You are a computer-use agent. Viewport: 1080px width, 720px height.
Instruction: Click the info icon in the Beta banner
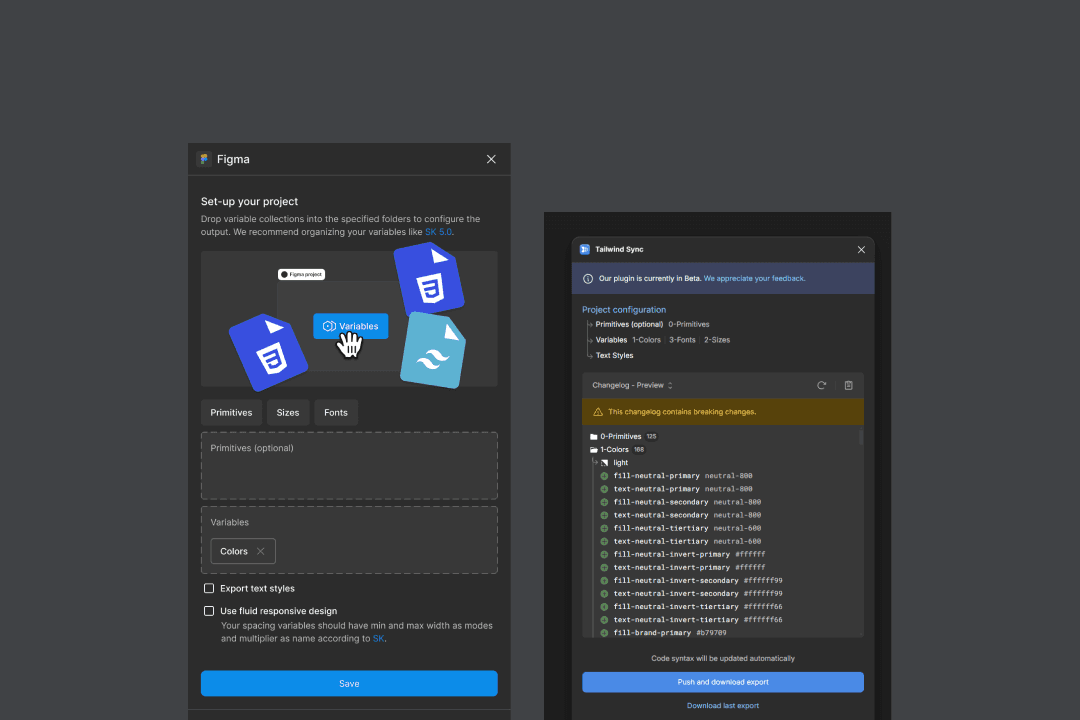[588, 279]
